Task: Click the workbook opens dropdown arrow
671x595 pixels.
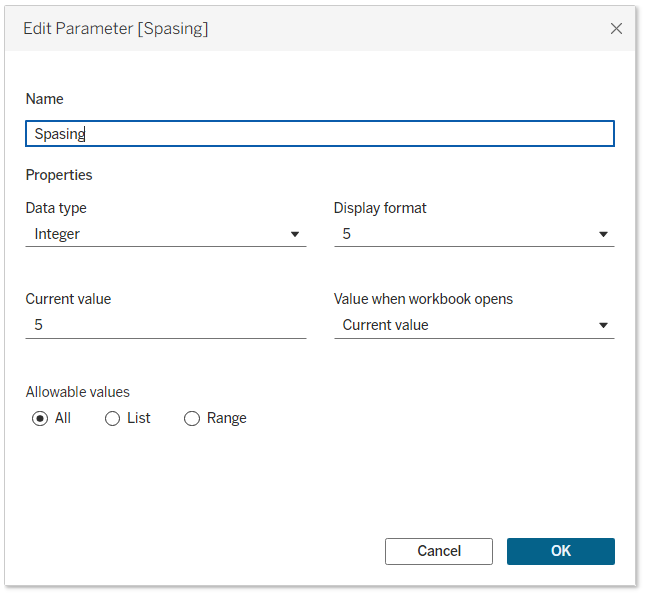Action: [x=603, y=326]
